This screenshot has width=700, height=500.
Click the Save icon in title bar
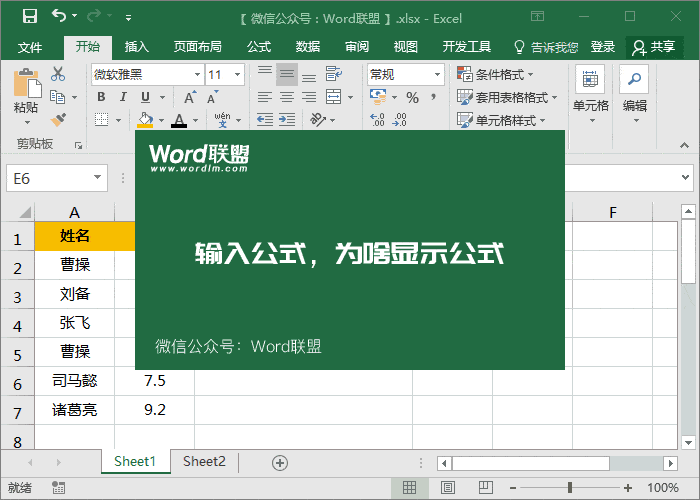pos(29,16)
